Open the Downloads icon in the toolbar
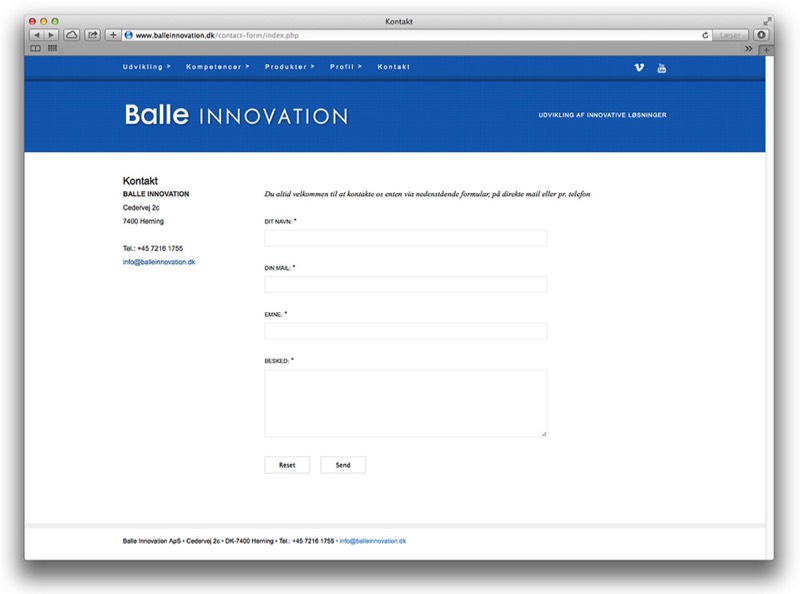The width and height of the screenshot is (800, 594). tap(761, 35)
